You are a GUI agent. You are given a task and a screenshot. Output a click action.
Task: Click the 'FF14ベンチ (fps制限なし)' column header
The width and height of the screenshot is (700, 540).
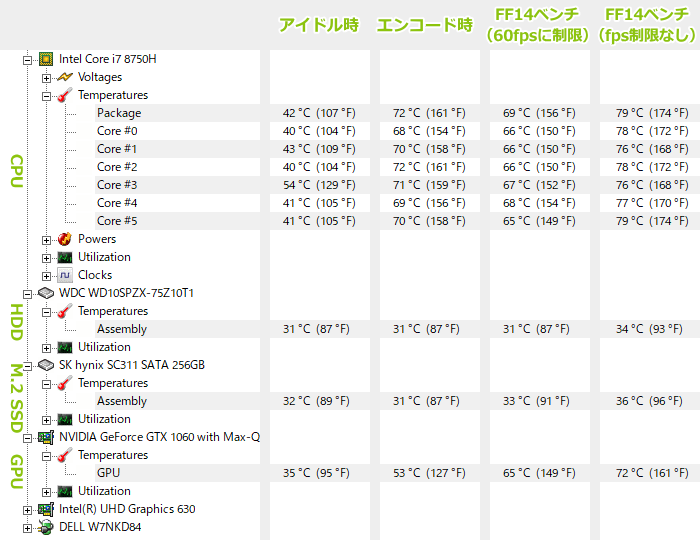(647, 25)
